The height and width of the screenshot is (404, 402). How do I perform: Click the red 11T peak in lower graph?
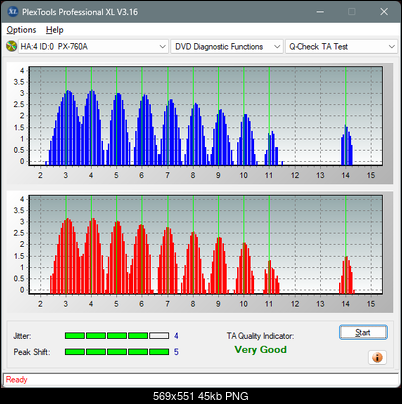(271, 277)
